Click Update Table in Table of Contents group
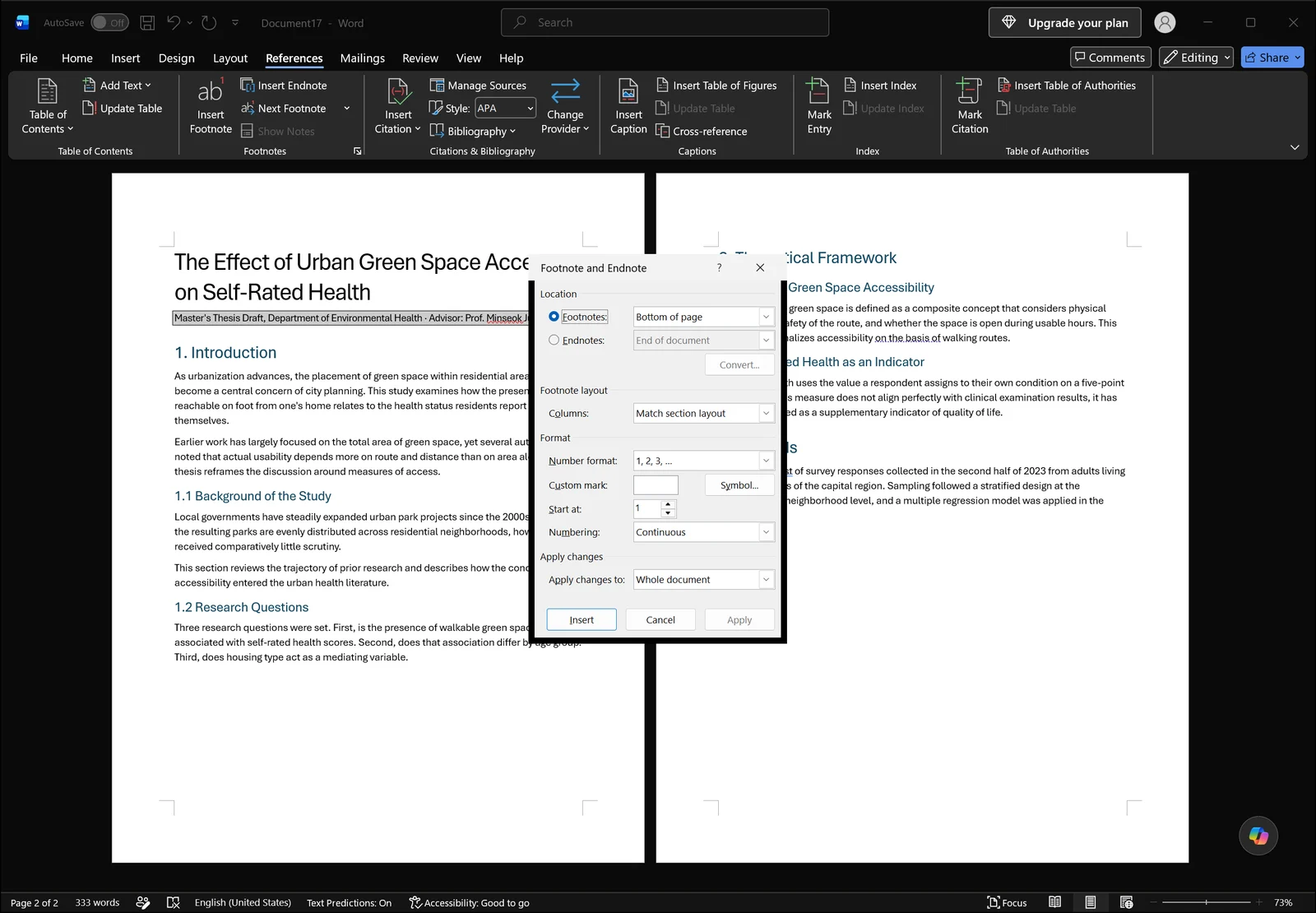The image size is (1316, 913). (123, 108)
